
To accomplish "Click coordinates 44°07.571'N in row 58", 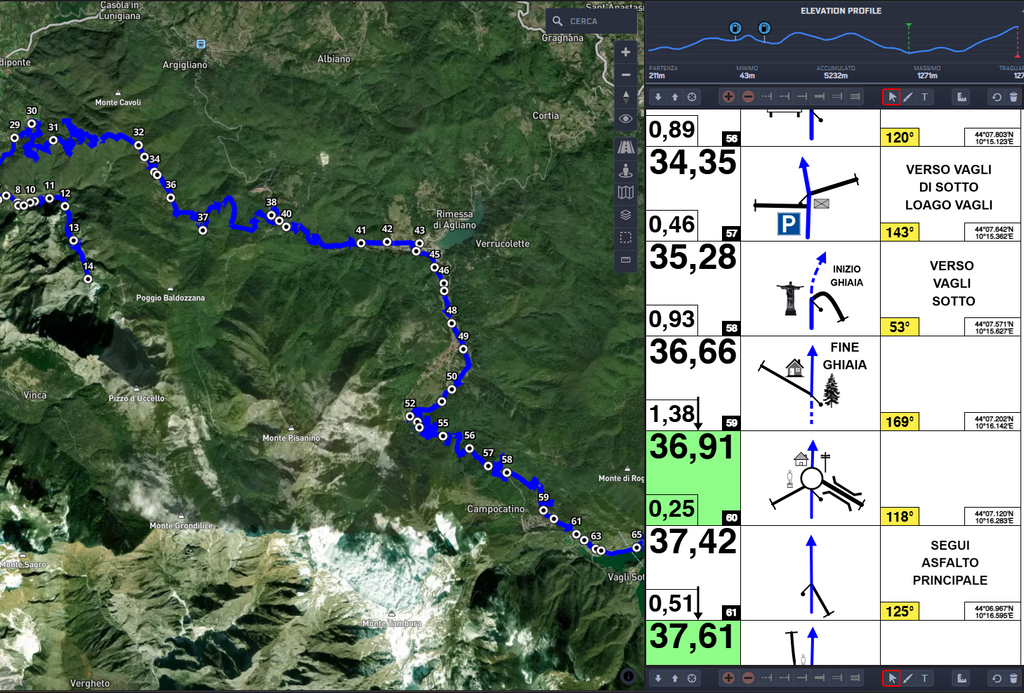I will (x=994, y=323).
